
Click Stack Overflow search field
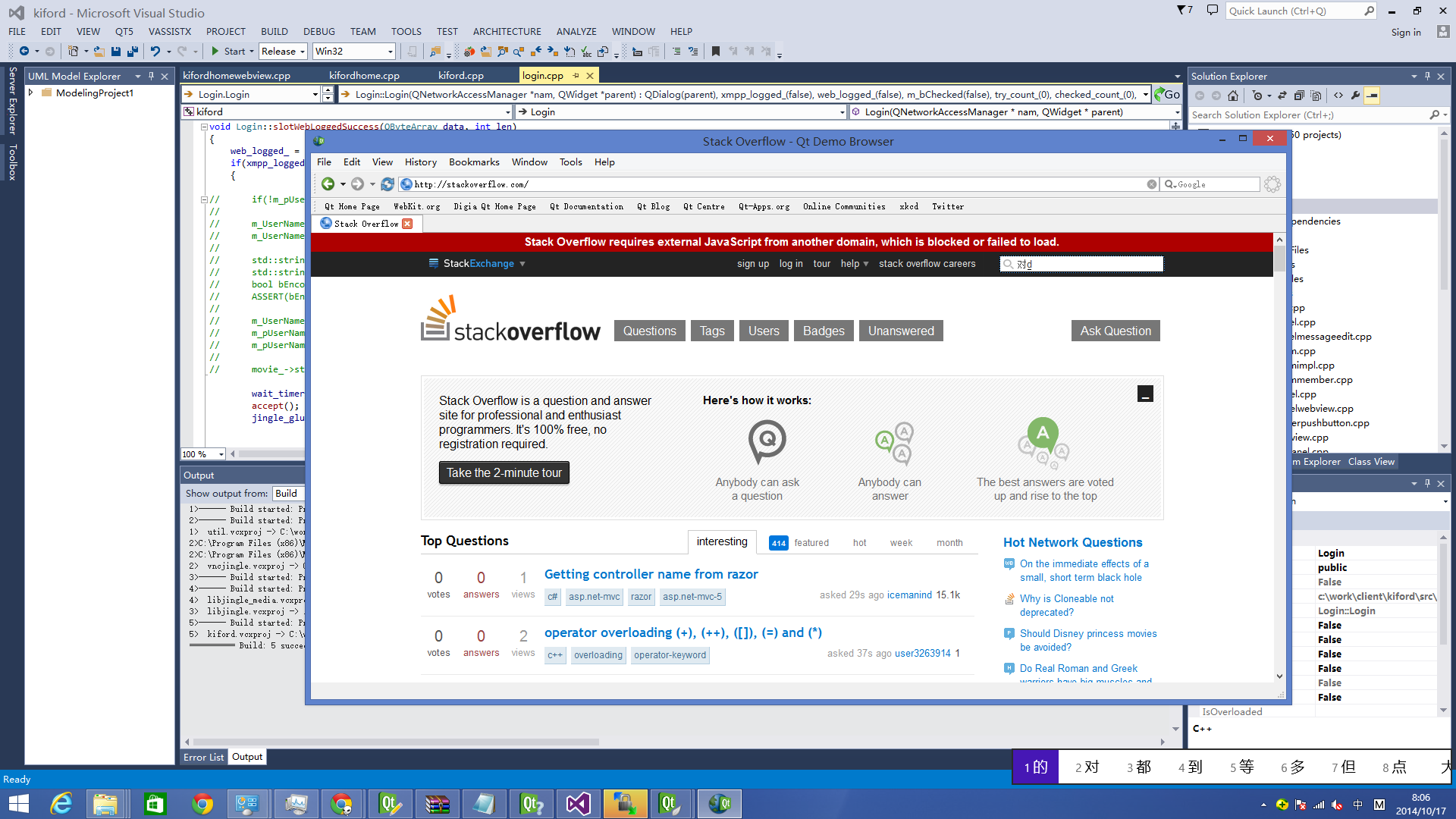coord(1081,264)
